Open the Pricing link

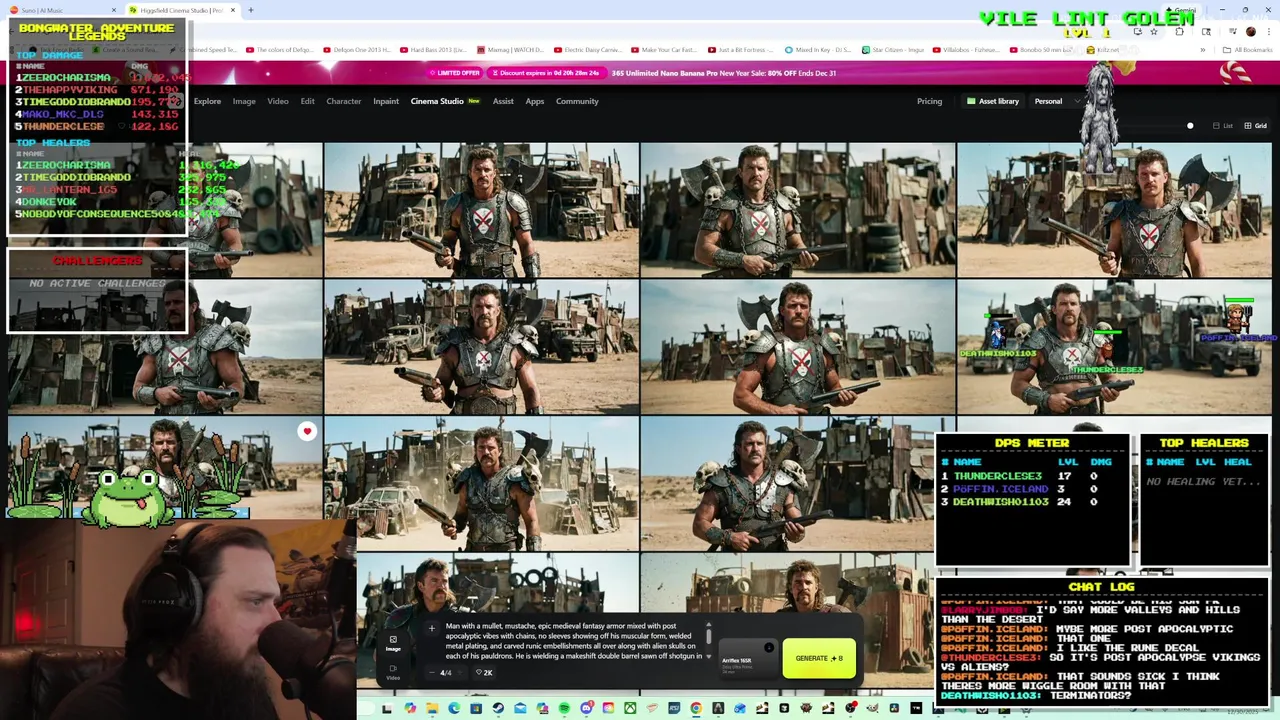click(929, 101)
